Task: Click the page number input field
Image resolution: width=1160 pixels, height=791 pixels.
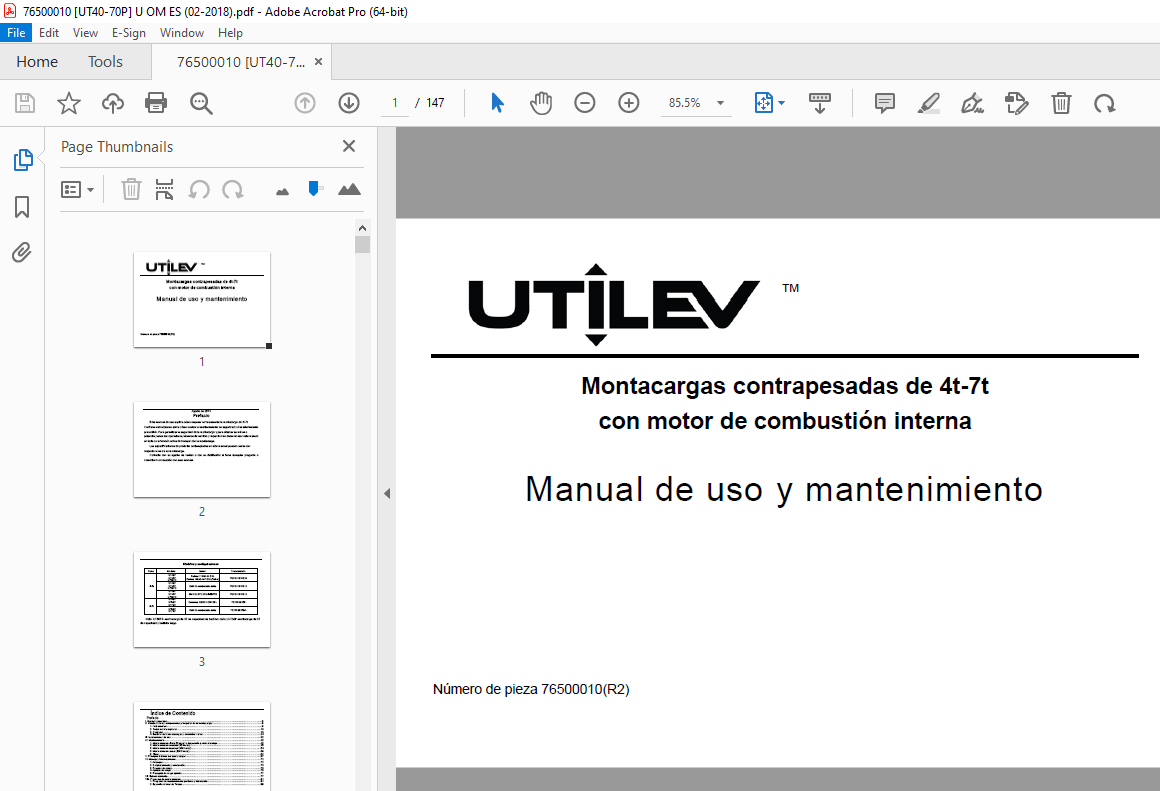Action: coord(395,103)
